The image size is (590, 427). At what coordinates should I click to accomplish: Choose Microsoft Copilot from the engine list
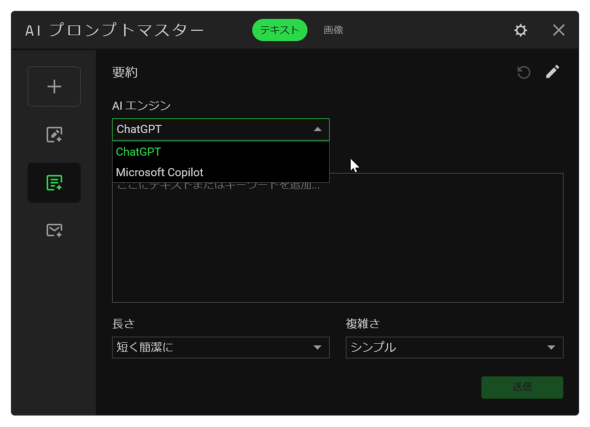tap(221, 172)
